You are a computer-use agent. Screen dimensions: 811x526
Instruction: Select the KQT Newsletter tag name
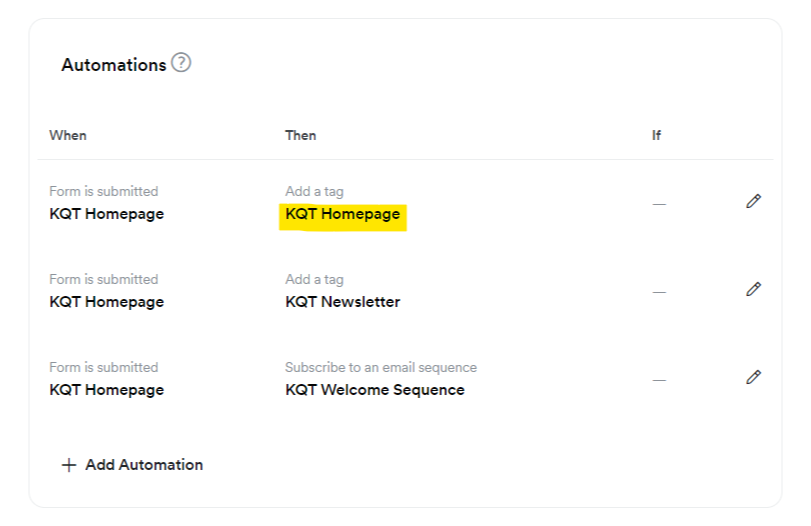coord(342,302)
